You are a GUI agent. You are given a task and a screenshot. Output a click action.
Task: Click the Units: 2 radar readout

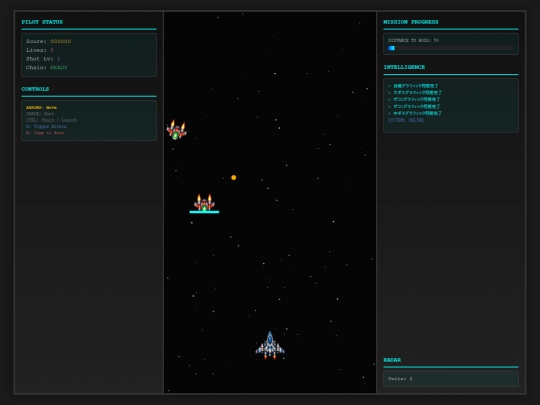400,378
